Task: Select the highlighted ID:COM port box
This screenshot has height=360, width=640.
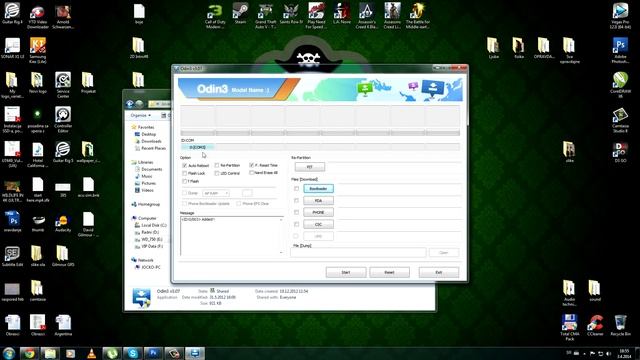Action: [198, 147]
